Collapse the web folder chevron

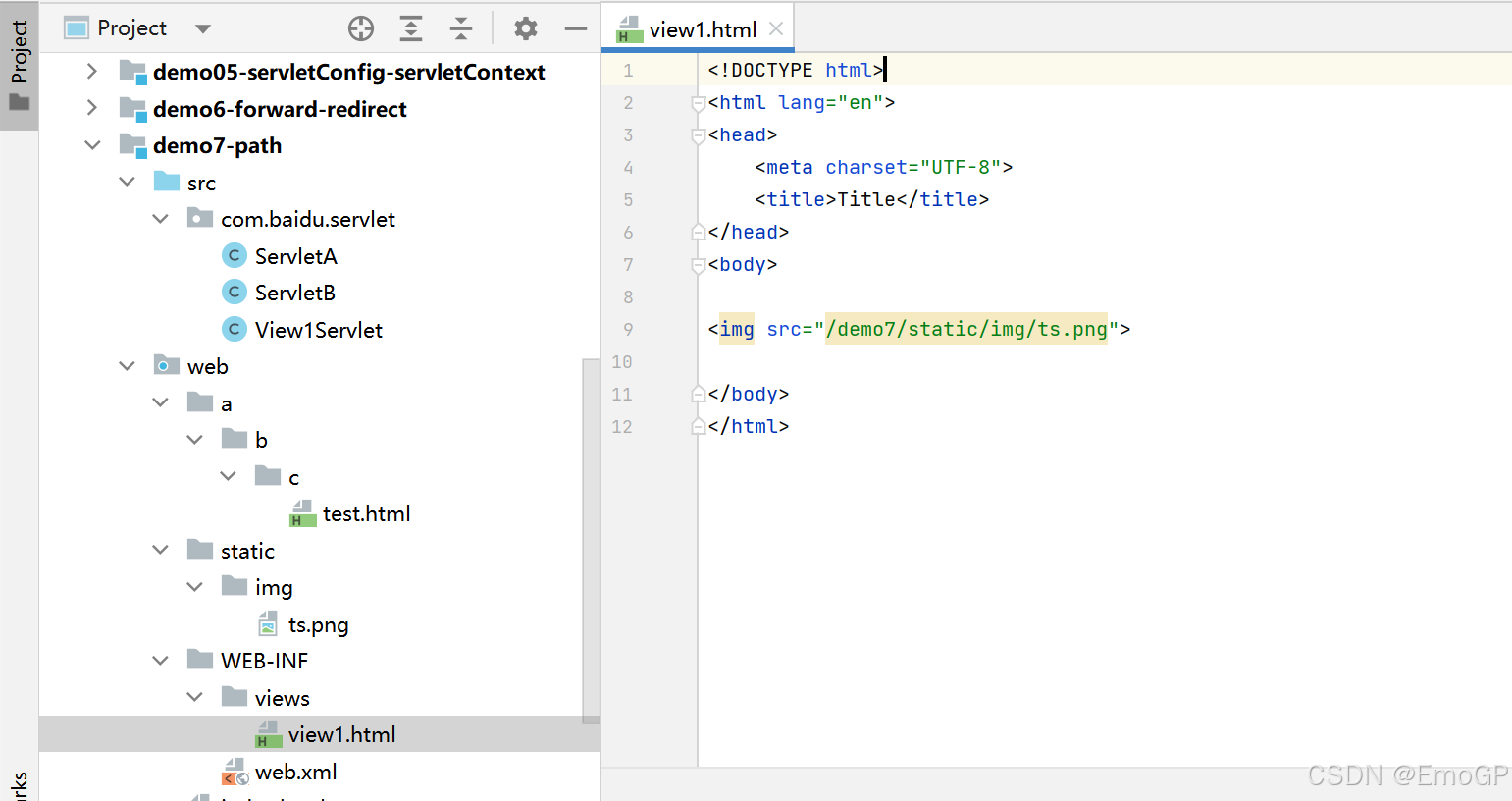127,366
